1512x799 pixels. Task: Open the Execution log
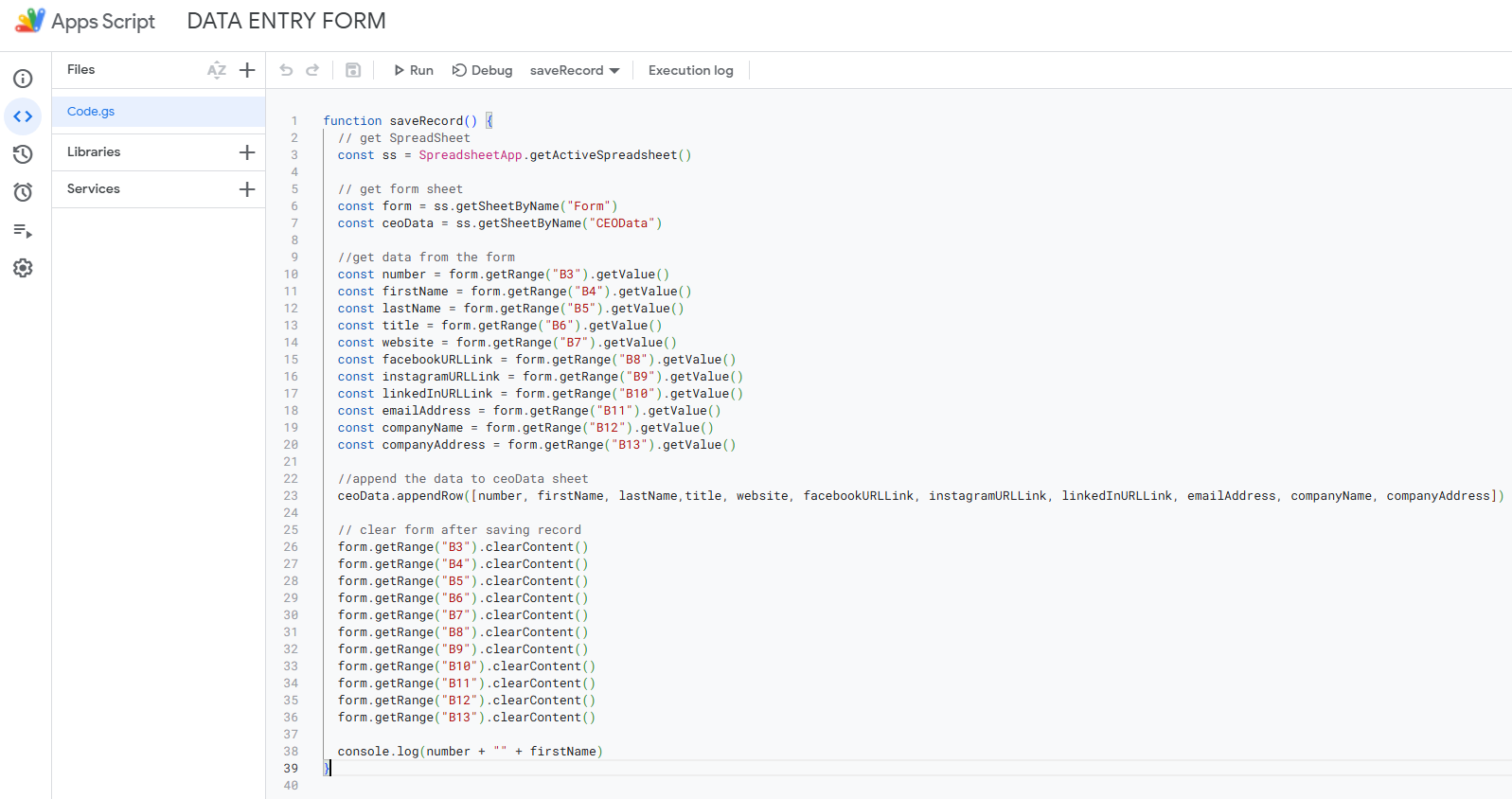[690, 70]
